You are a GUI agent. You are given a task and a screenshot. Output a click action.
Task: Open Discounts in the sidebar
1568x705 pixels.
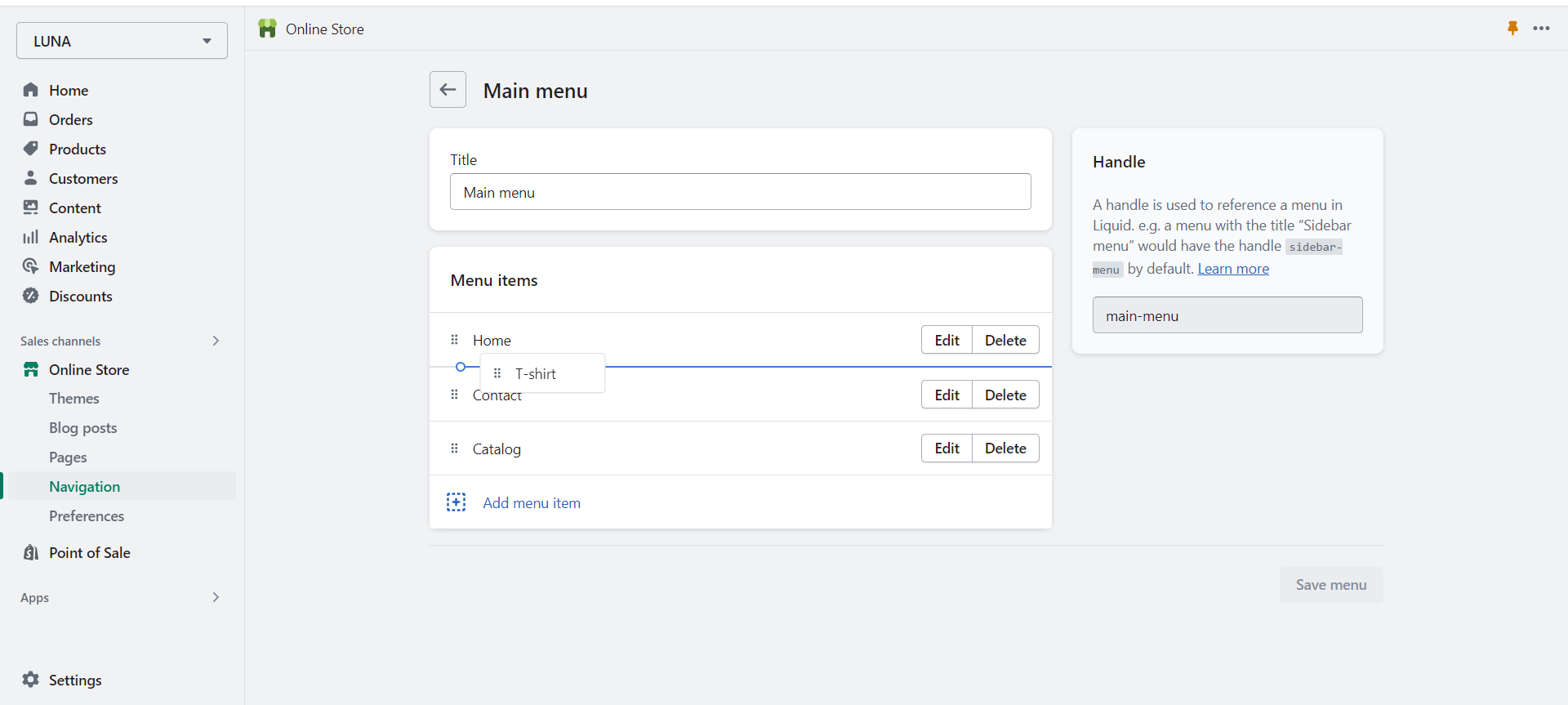[81, 296]
